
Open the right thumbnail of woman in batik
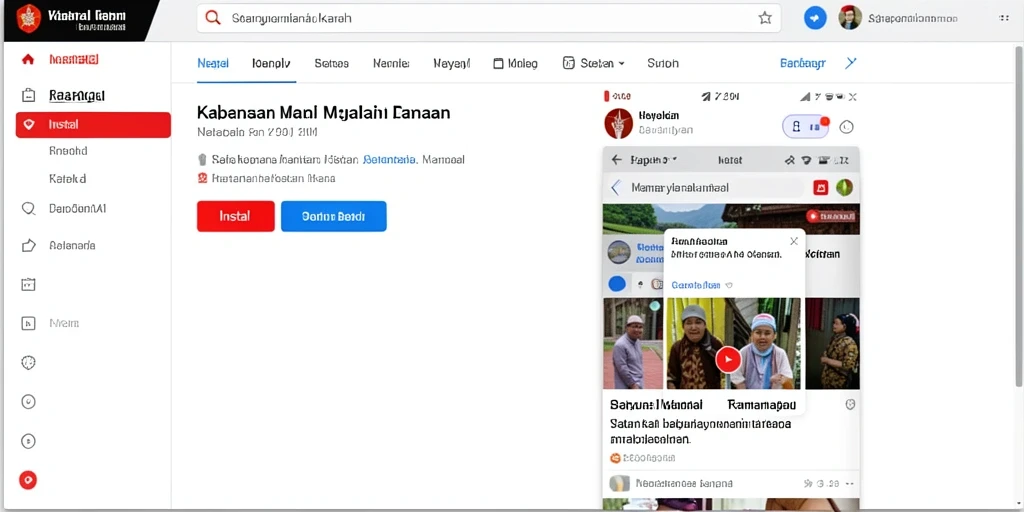[x=833, y=344]
